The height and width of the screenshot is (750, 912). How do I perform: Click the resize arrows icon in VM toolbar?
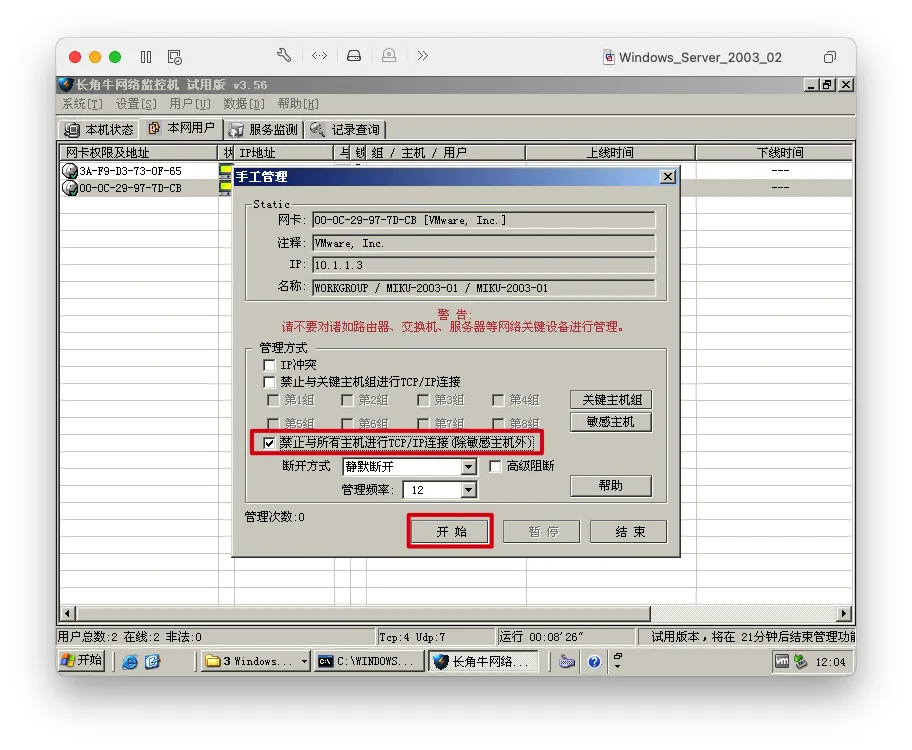tap(319, 55)
